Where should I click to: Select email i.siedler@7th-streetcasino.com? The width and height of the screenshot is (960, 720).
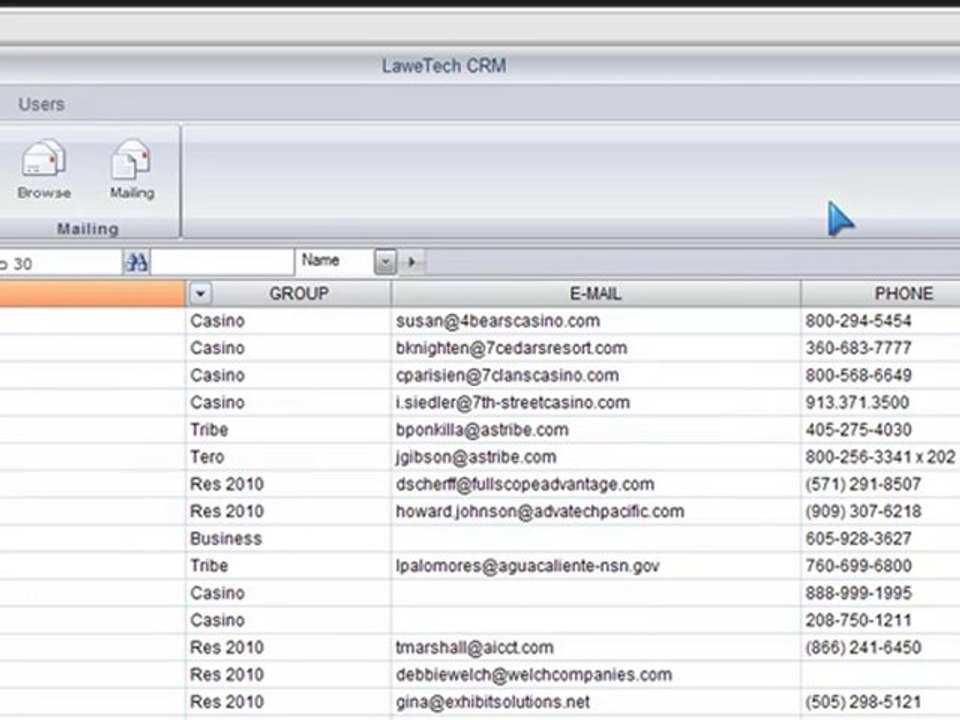click(x=512, y=402)
